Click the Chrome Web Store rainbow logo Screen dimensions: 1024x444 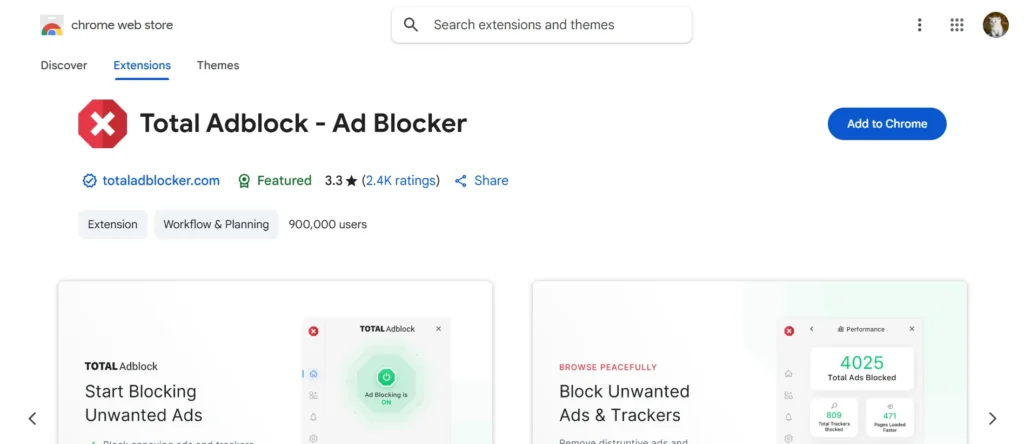(52, 25)
